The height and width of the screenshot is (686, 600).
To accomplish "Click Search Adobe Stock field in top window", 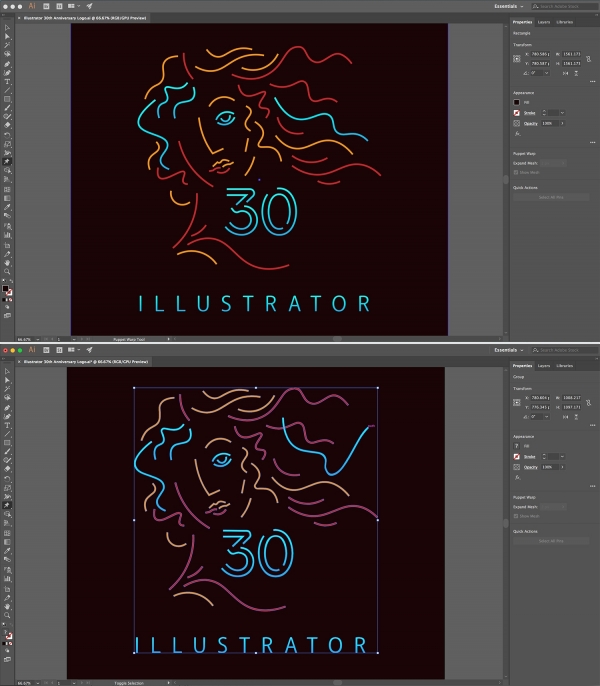I will pyautogui.click(x=565, y=6).
